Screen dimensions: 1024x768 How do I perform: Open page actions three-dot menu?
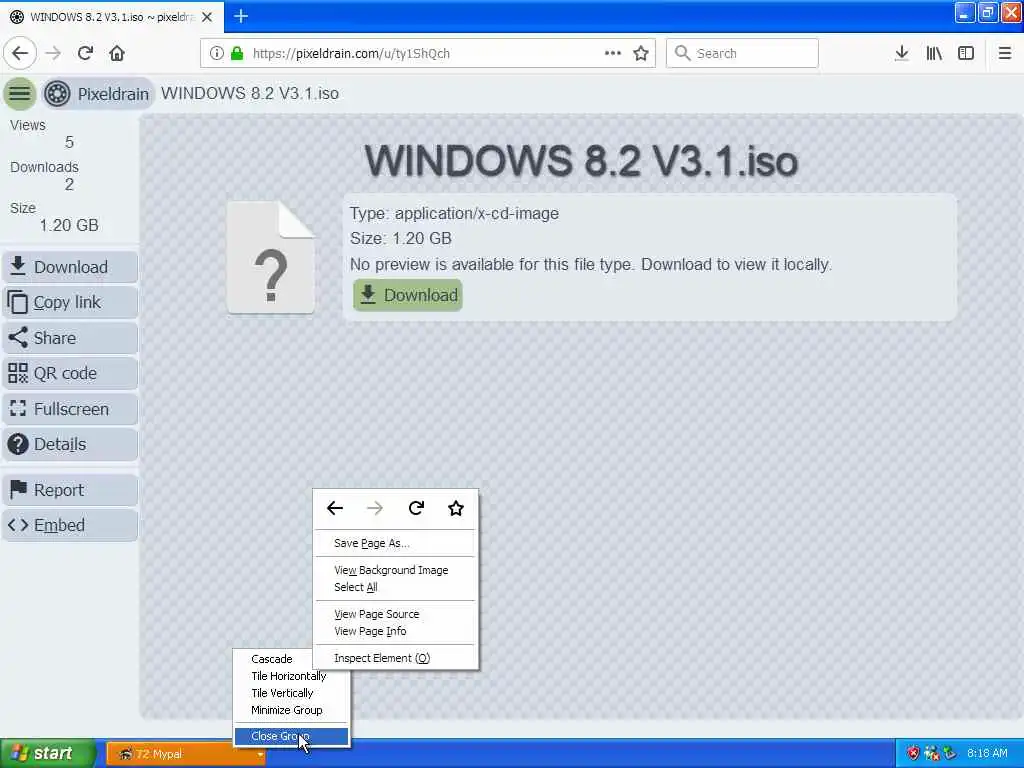point(613,54)
